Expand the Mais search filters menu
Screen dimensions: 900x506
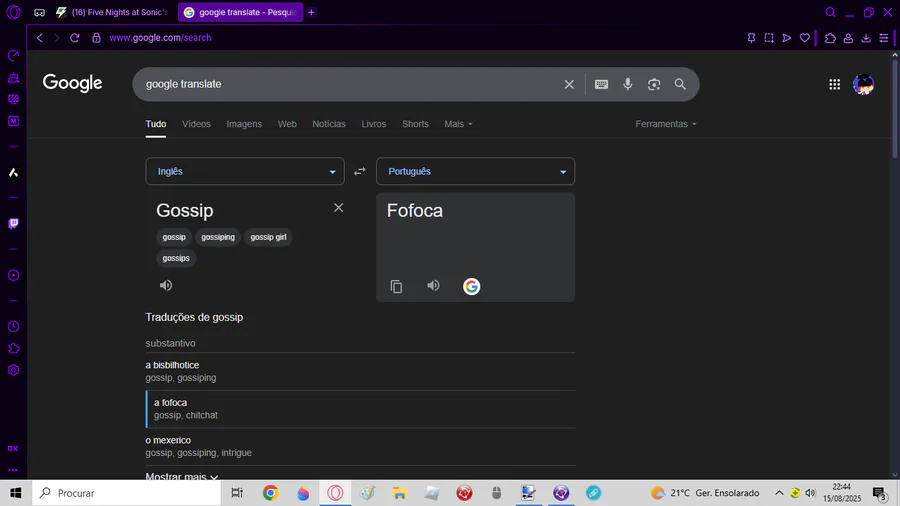[x=458, y=124]
